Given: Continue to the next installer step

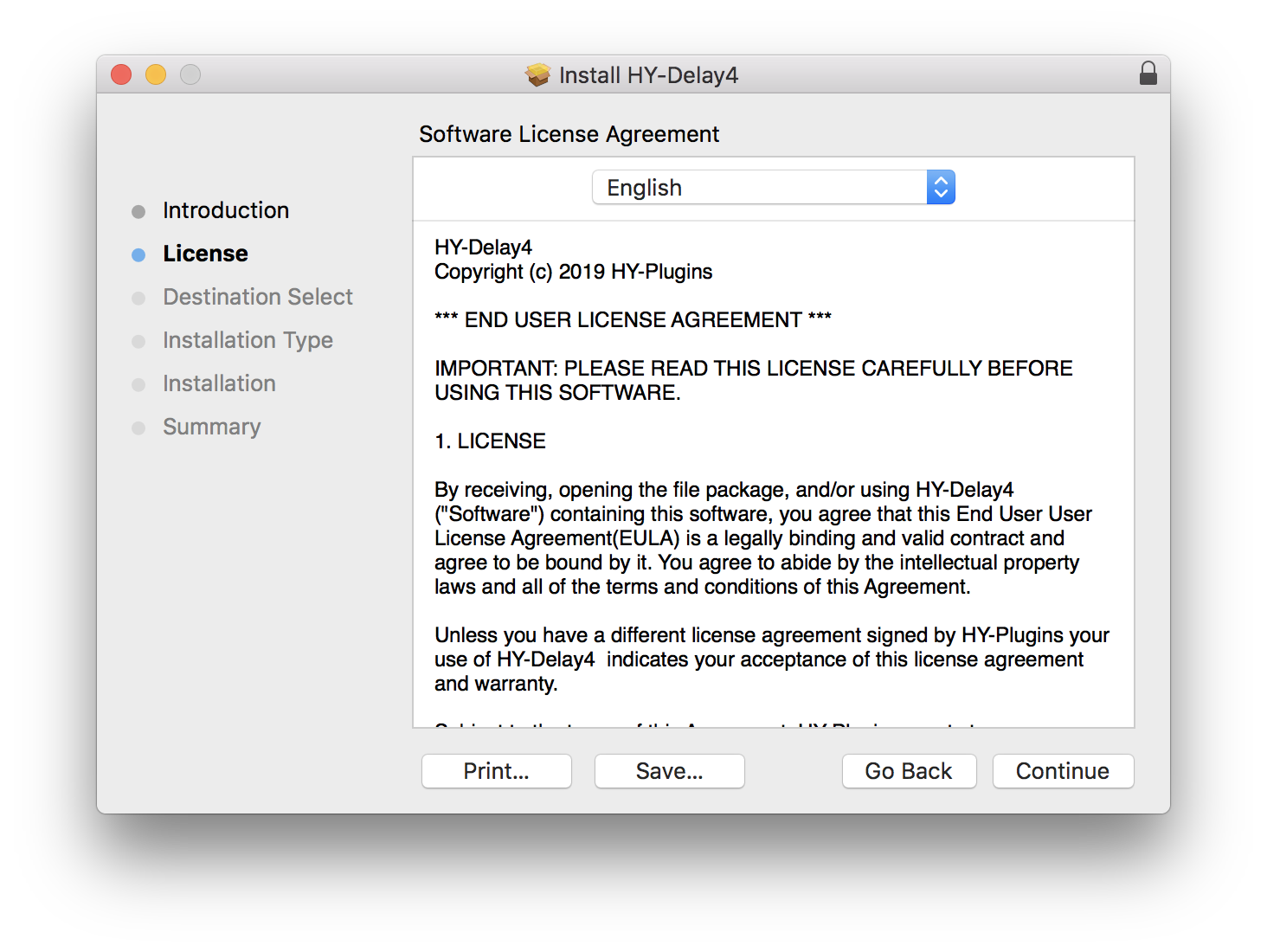Looking at the screenshot, I should (1063, 771).
